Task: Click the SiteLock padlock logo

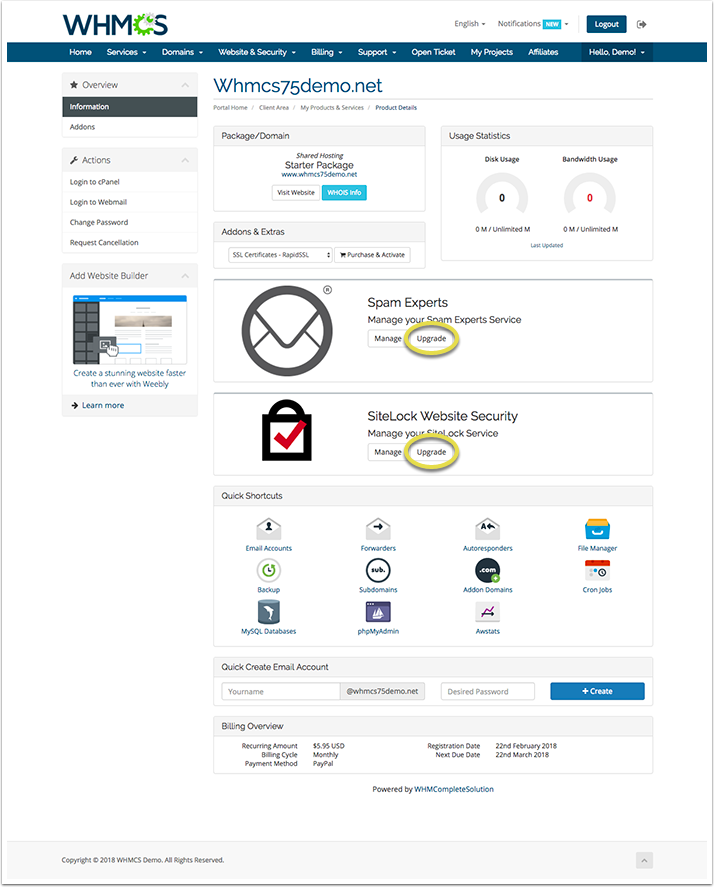Action: [x=287, y=430]
